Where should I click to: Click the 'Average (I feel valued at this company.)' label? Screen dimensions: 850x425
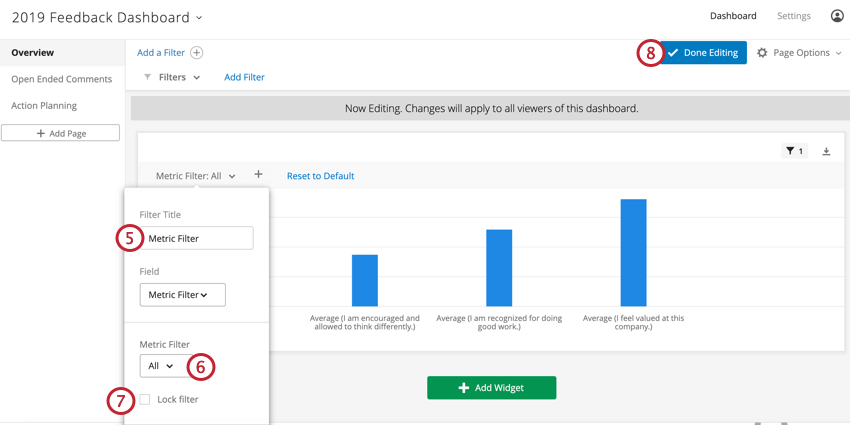coord(633,323)
